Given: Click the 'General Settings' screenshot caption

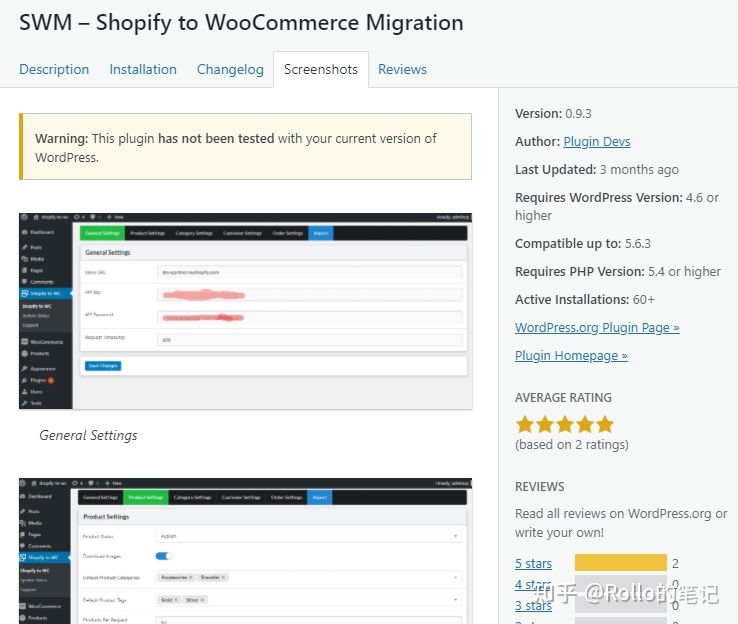Looking at the screenshot, I should (88, 435).
